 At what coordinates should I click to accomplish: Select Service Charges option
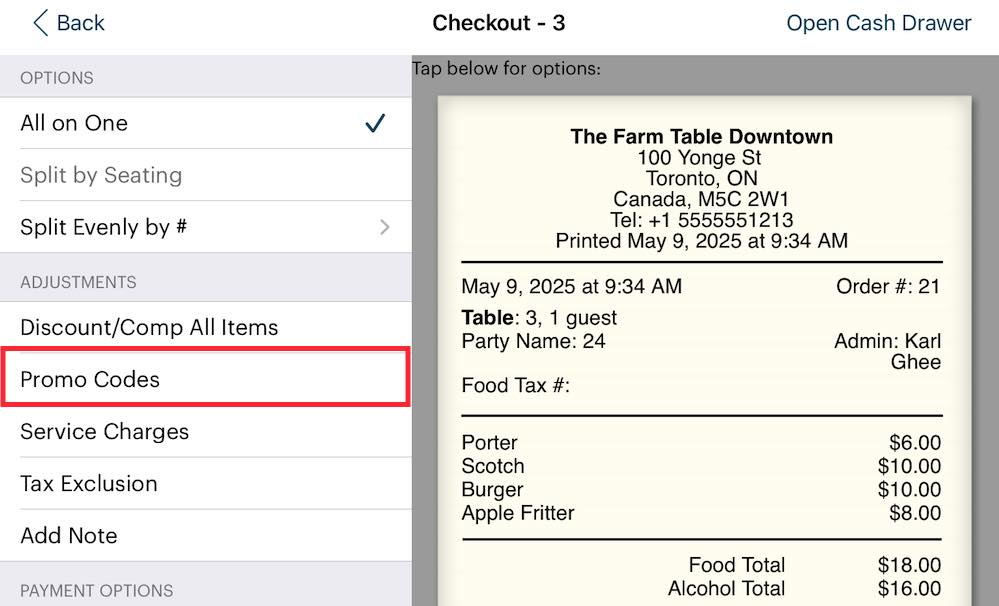(x=104, y=431)
